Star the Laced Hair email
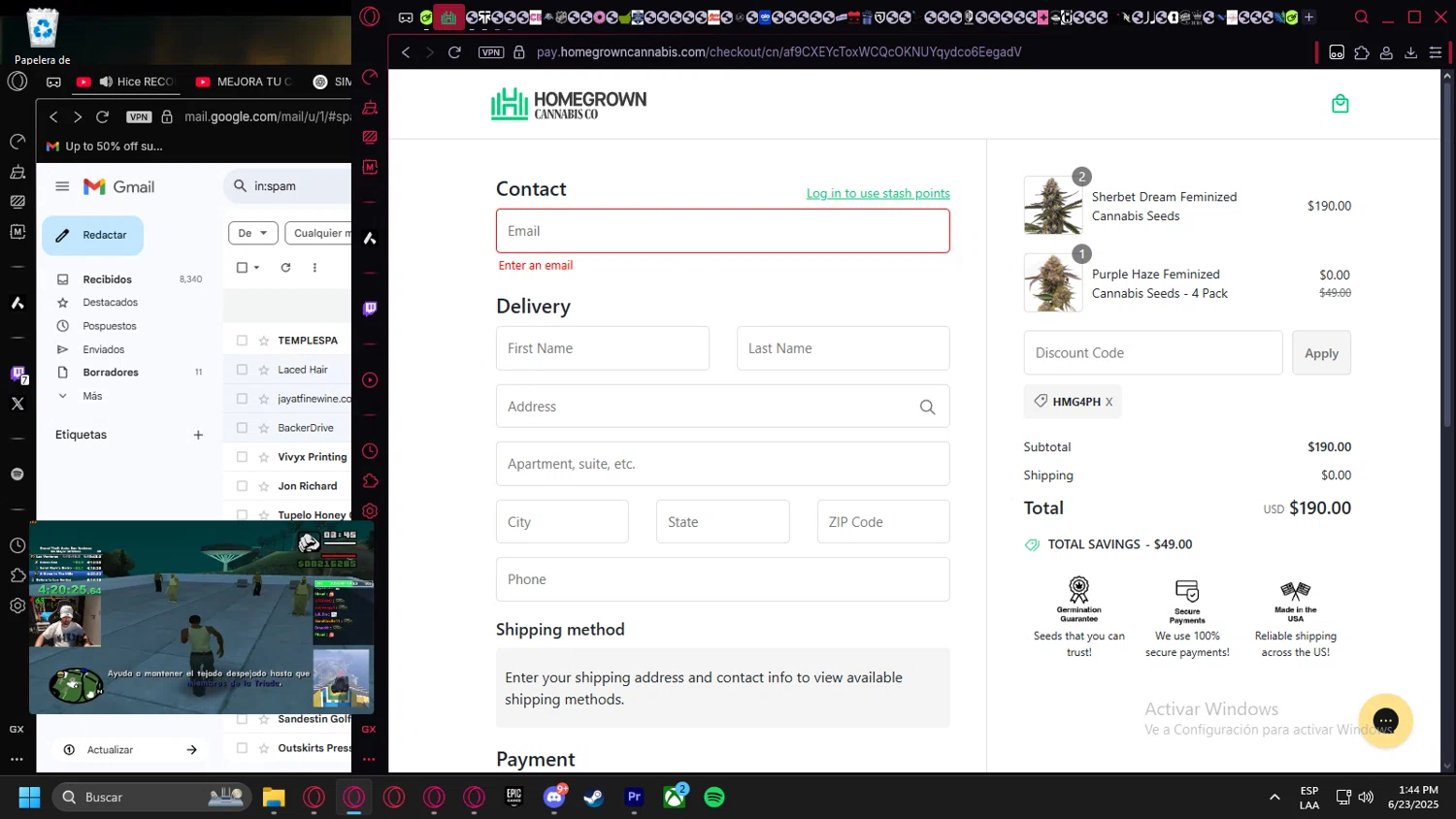Viewport: 1456px width, 819px height. (263, 370)
